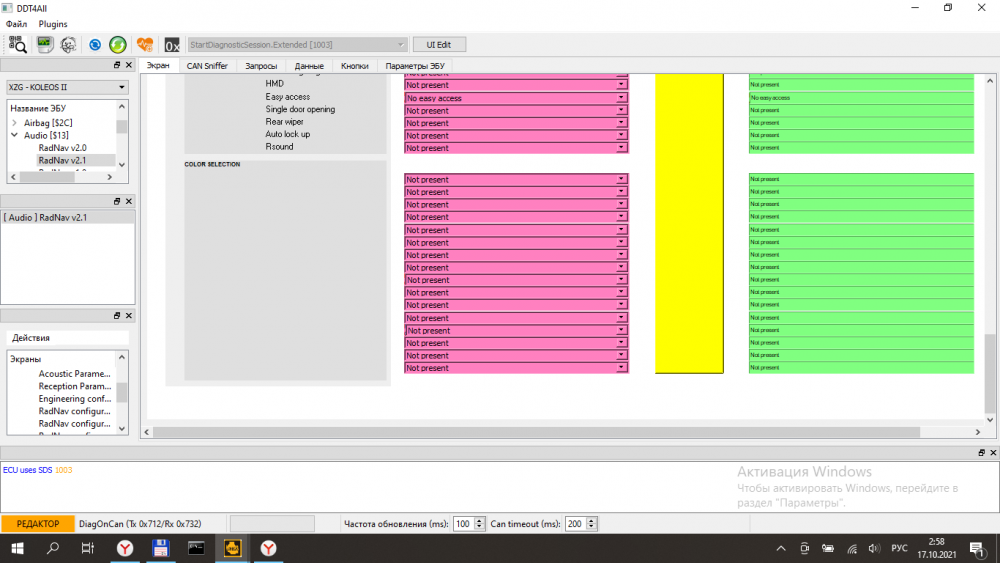
Task: Select RadNav v2.1 in ECU tree
Action: click(62, 161)
